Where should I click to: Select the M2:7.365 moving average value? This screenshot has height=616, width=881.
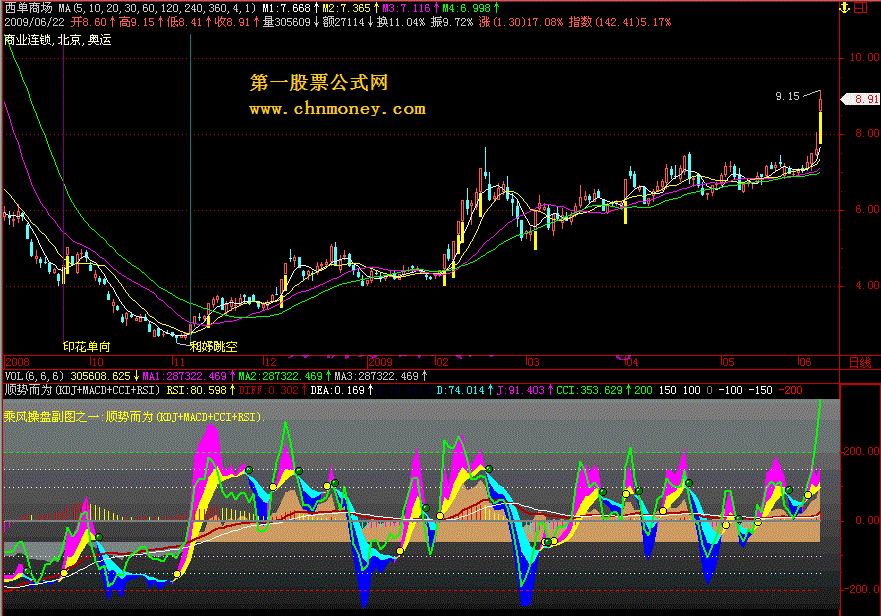pyautogui.click(x=347, y=8)
